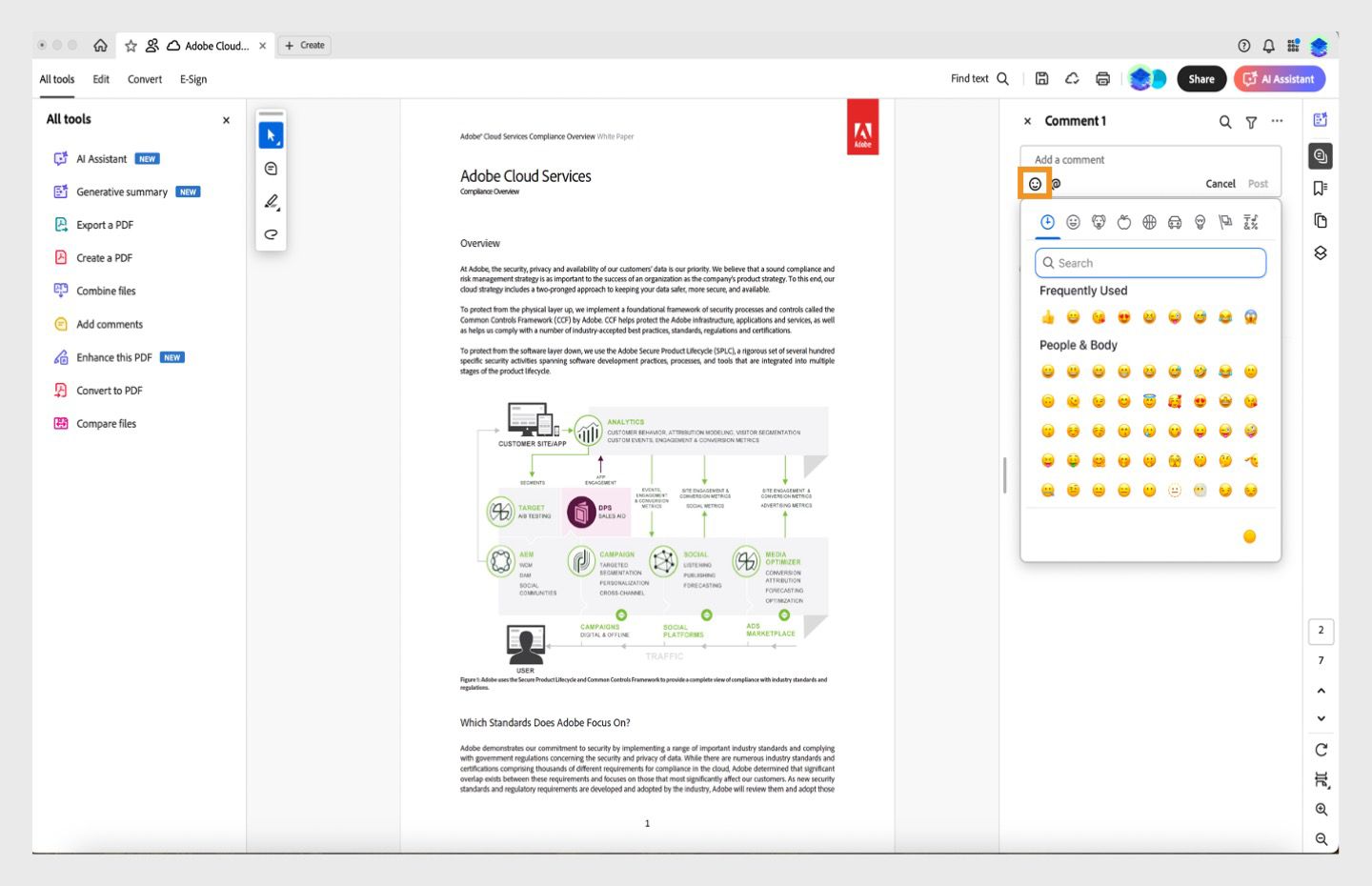Image resolution: width=1372 pixels, height=886 pixels.
Task: Open the emoji picker smiley icon
Action: click(x=1035, y=184)
